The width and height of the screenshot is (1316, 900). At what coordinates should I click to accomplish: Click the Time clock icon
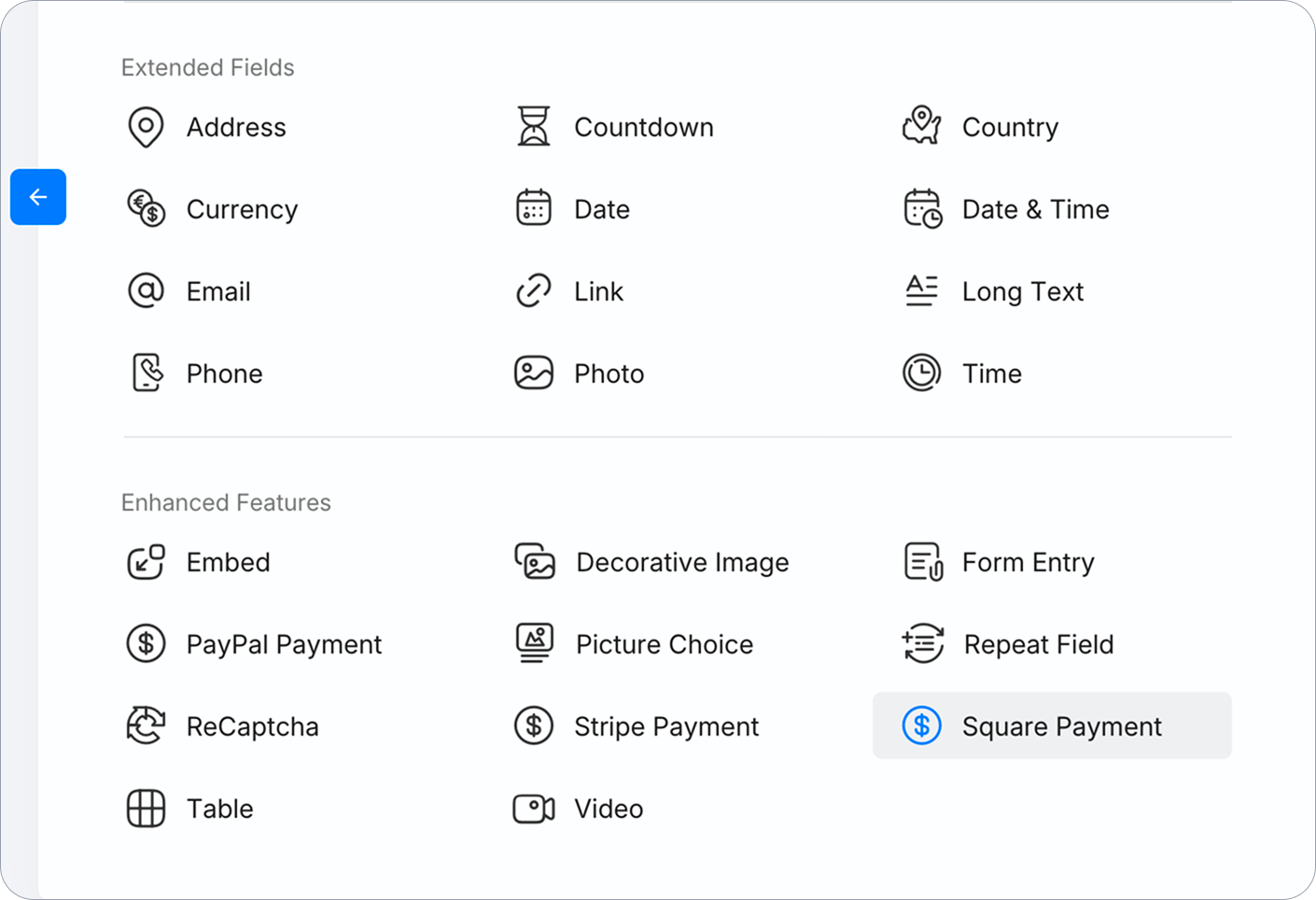pyautogui.click(x=921, y=373)
